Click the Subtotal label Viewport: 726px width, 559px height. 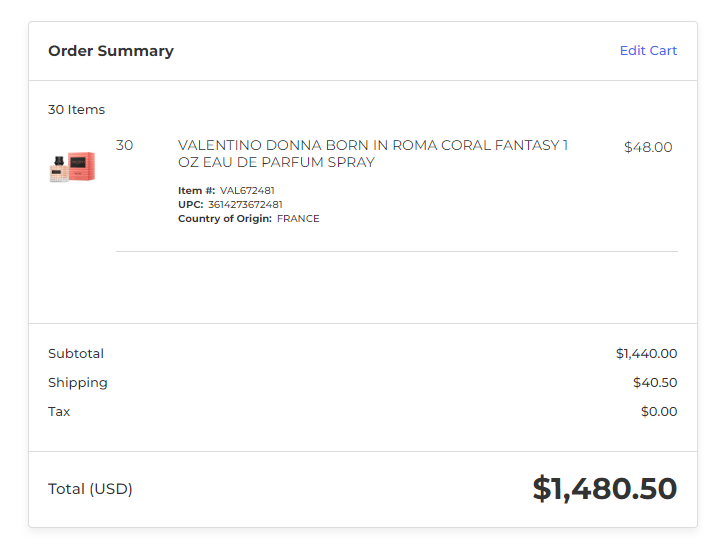[x=76, y=354]
